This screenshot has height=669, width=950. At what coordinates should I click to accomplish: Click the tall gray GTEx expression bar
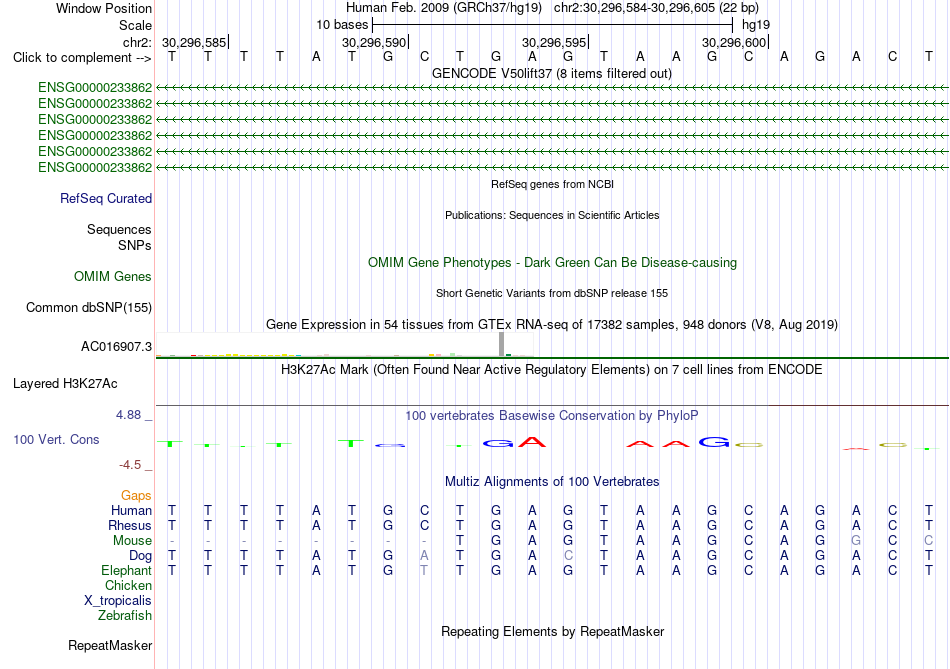click(x=501, y=344)
